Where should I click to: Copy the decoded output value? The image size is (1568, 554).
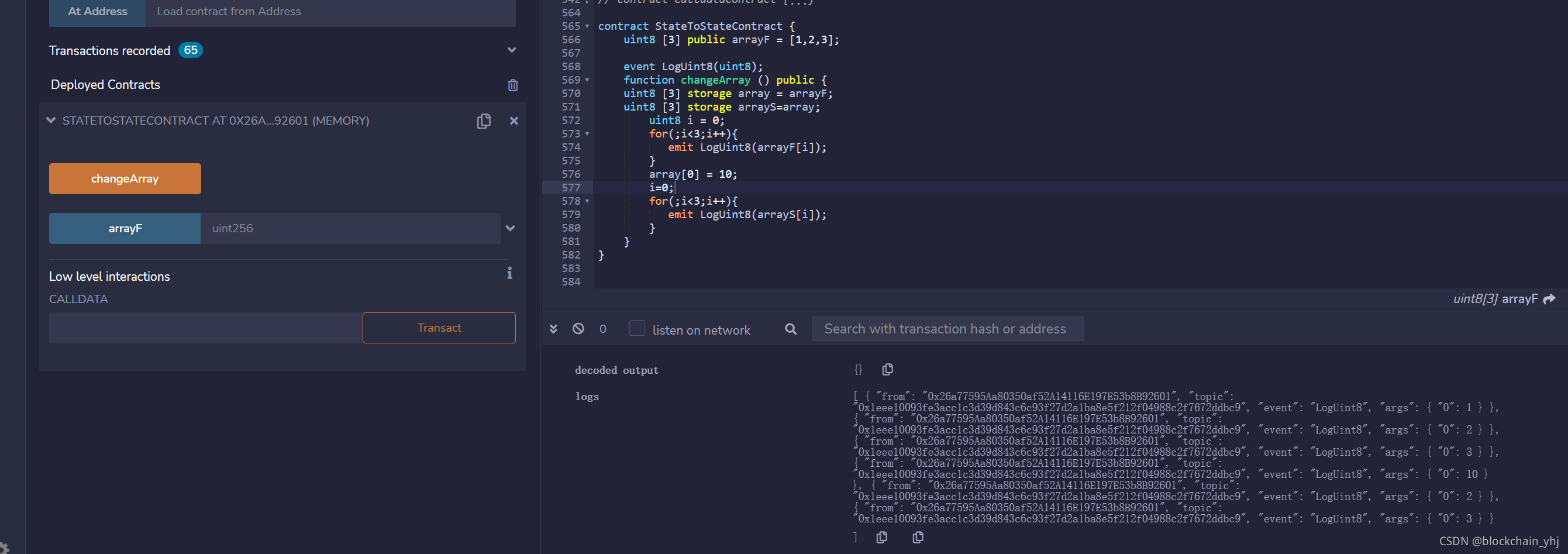(x=887, y=370)
